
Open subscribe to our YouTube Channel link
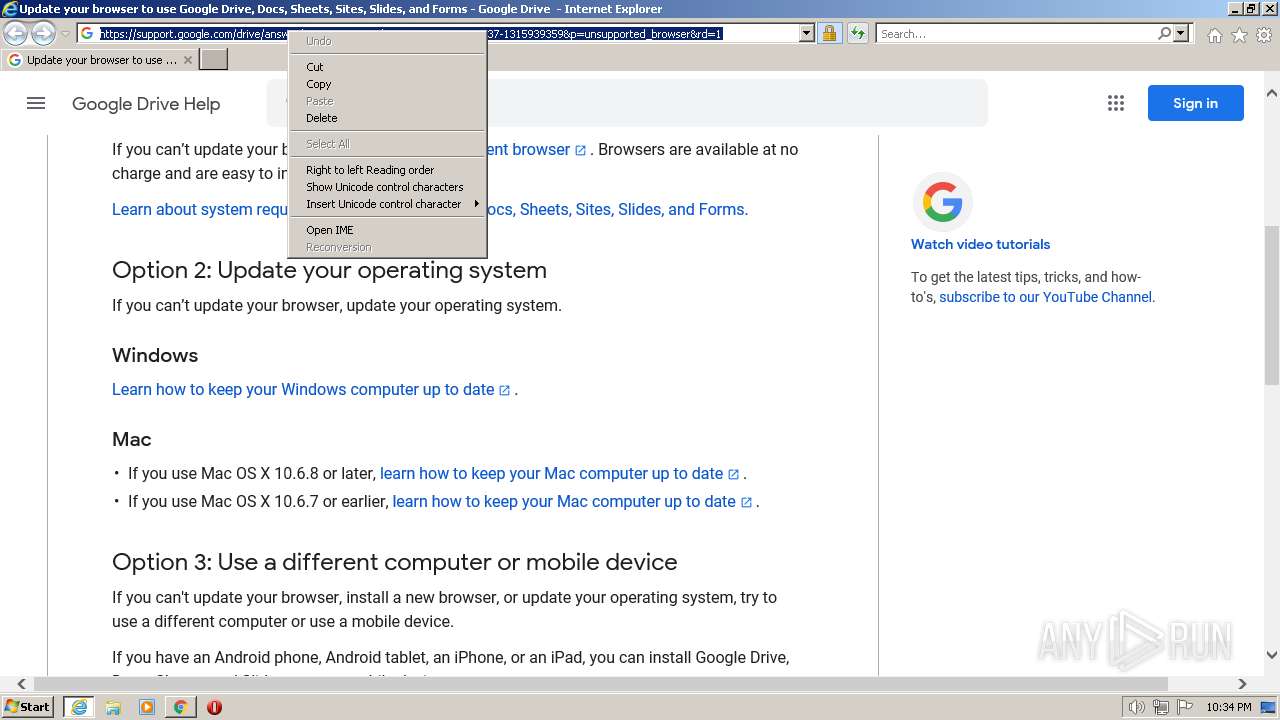point(1045,297)
